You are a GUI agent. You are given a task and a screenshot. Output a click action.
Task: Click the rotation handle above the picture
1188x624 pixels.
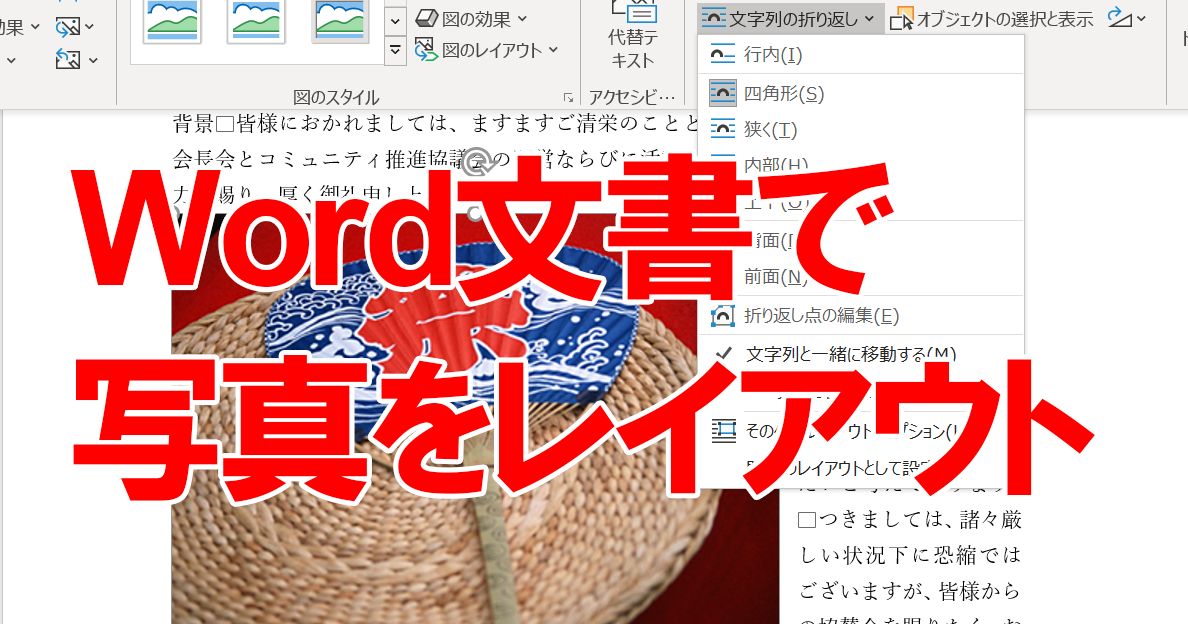(x=477, y=161)
